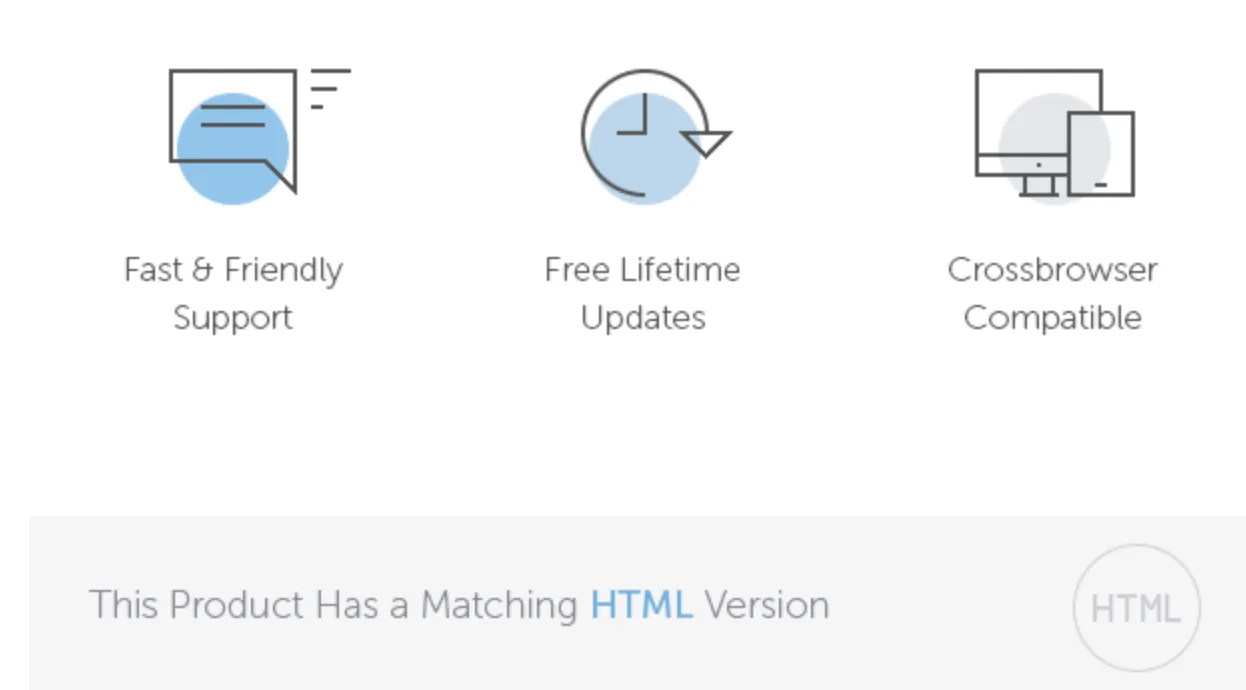This screenshot has width=1246, height=690.
Task: Click the word 'Updates' under clock icon
Action: click(643, 319)
